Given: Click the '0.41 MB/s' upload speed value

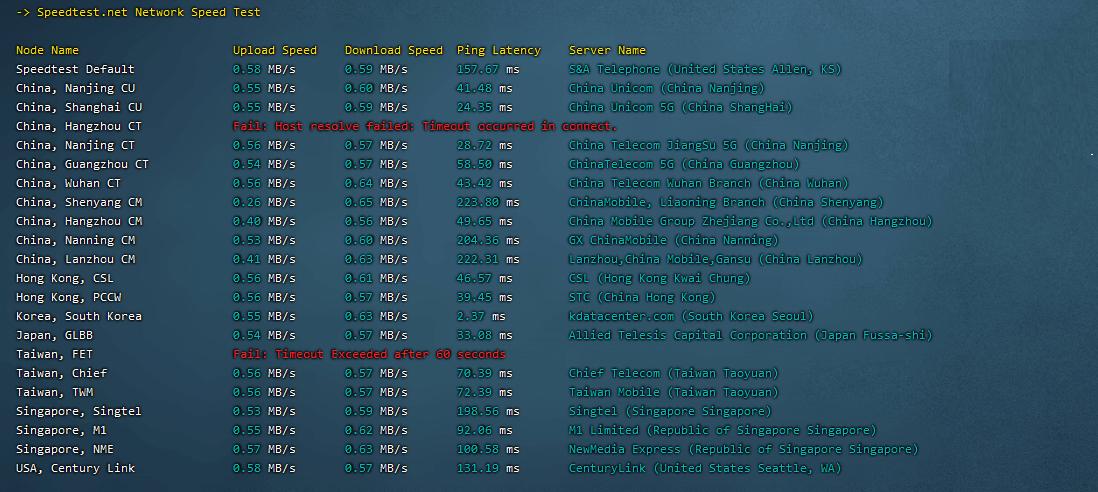Looking at the screenshot, I should (264, 259).
